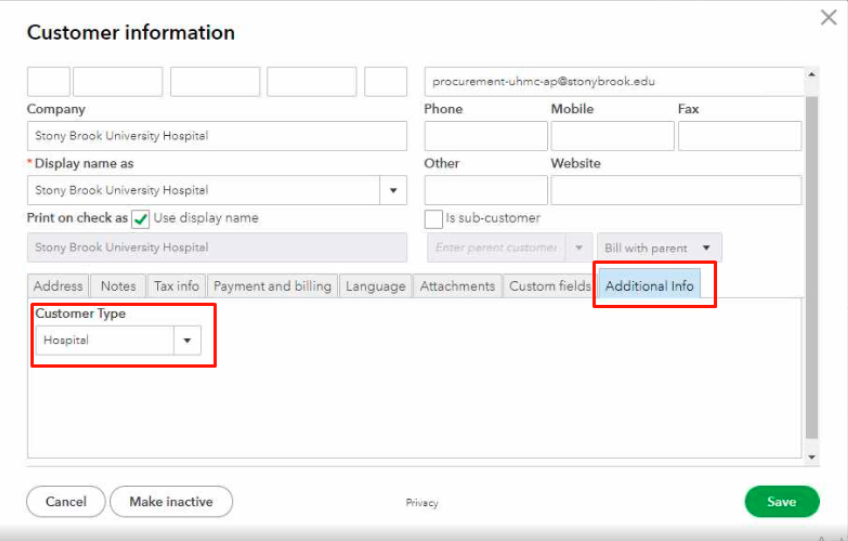848x541 pixels.
Task: Switch to the Address tab
Action: tap(58, 286)
